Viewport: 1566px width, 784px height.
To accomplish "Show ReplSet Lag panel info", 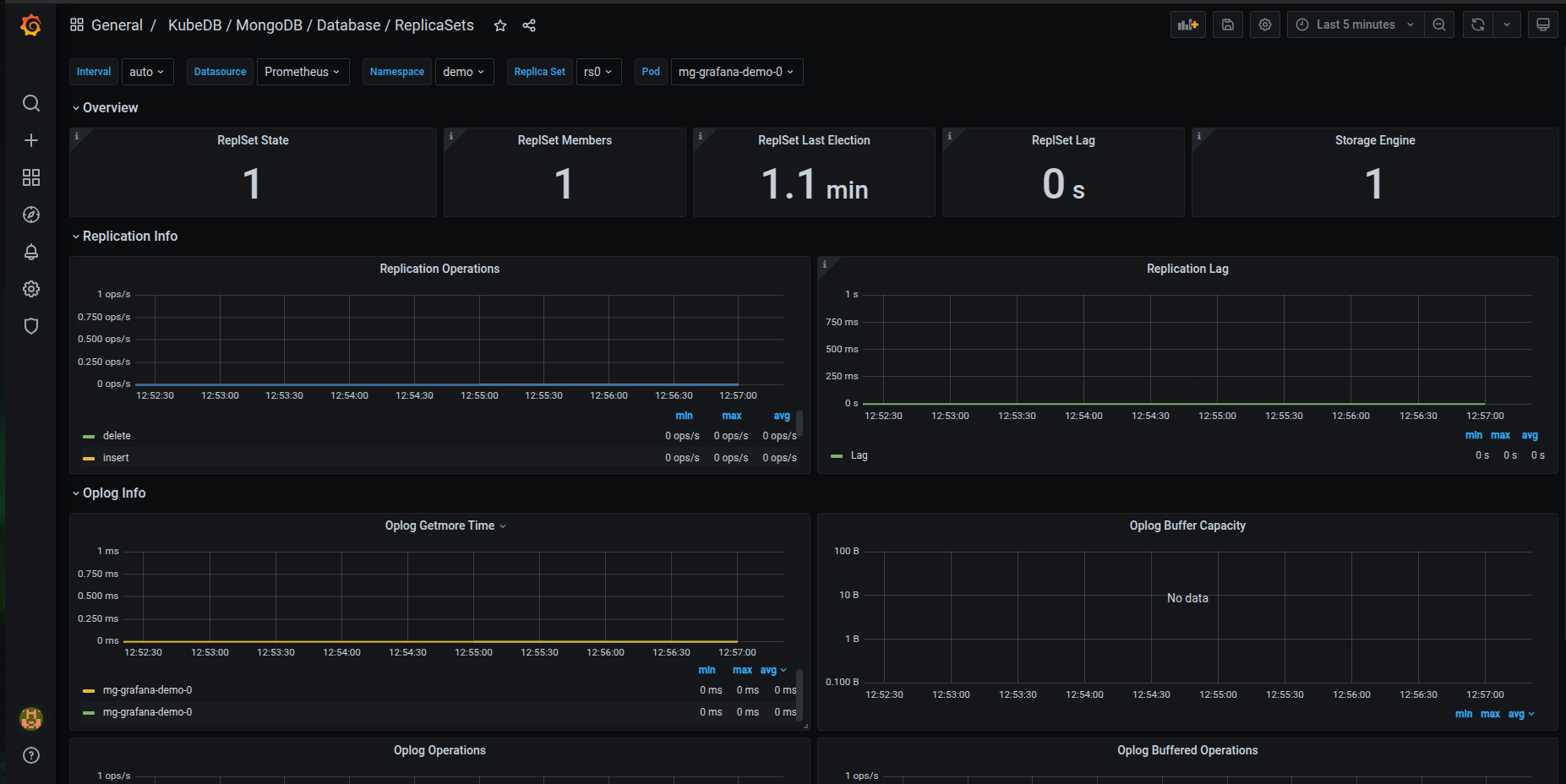I will pos(950,136).
